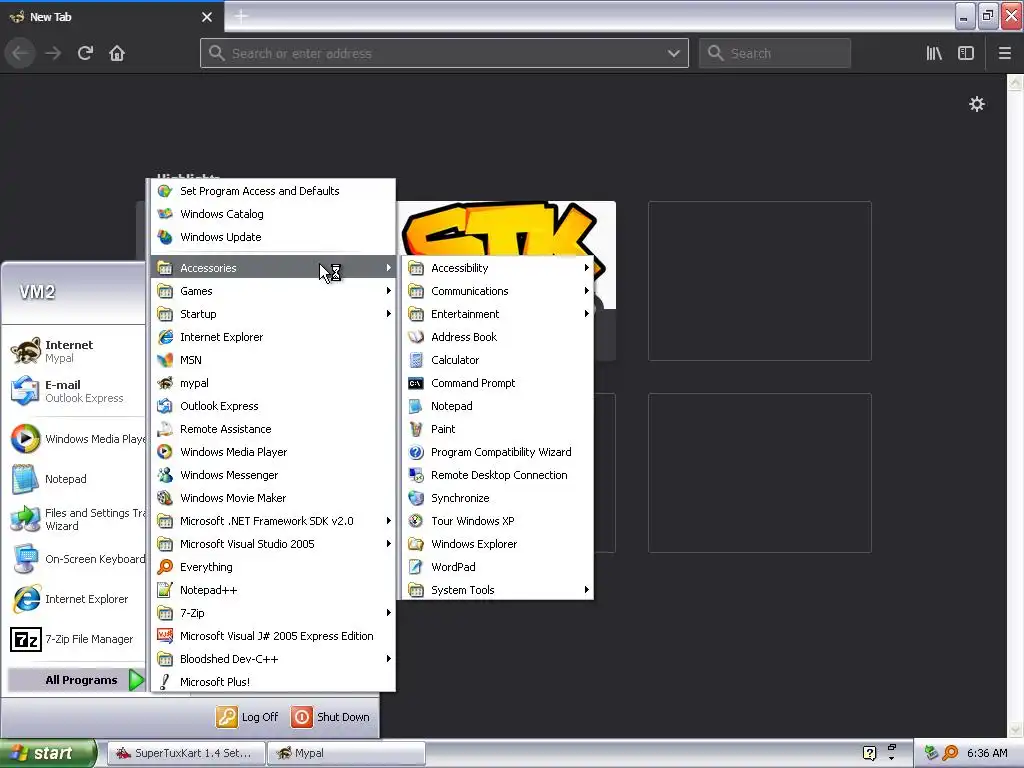Open Microsoft Plus! entry
This screenshot has height=768, width=1024.
click(x=273, y=682)
